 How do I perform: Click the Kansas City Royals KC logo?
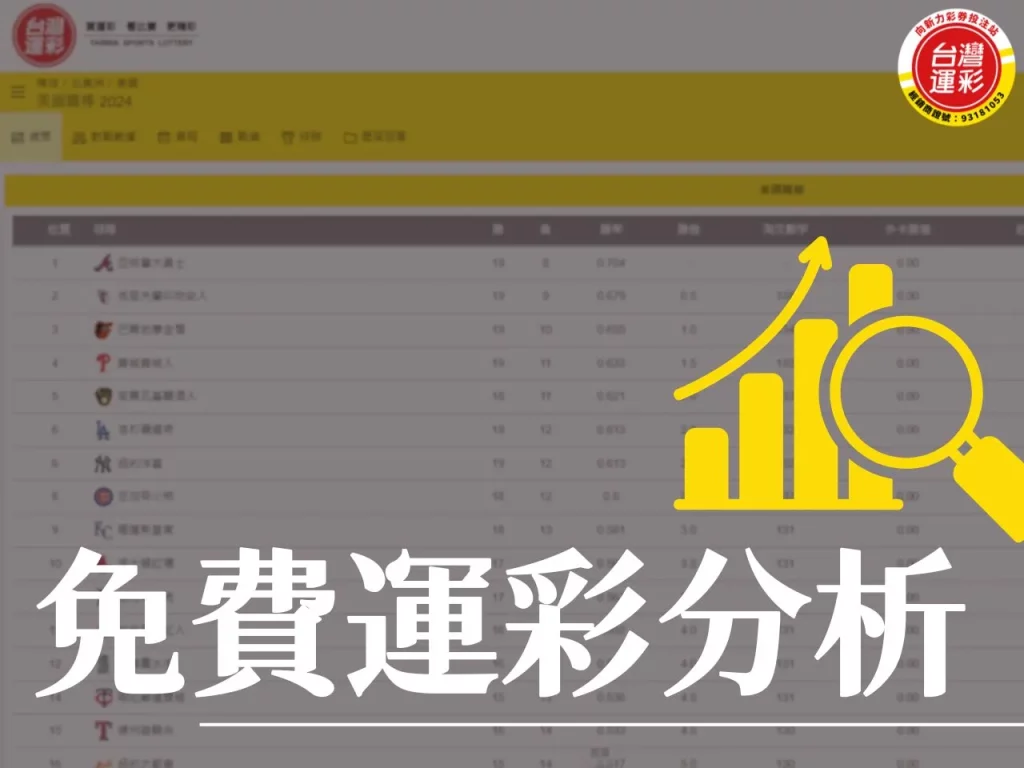[103, 530]
